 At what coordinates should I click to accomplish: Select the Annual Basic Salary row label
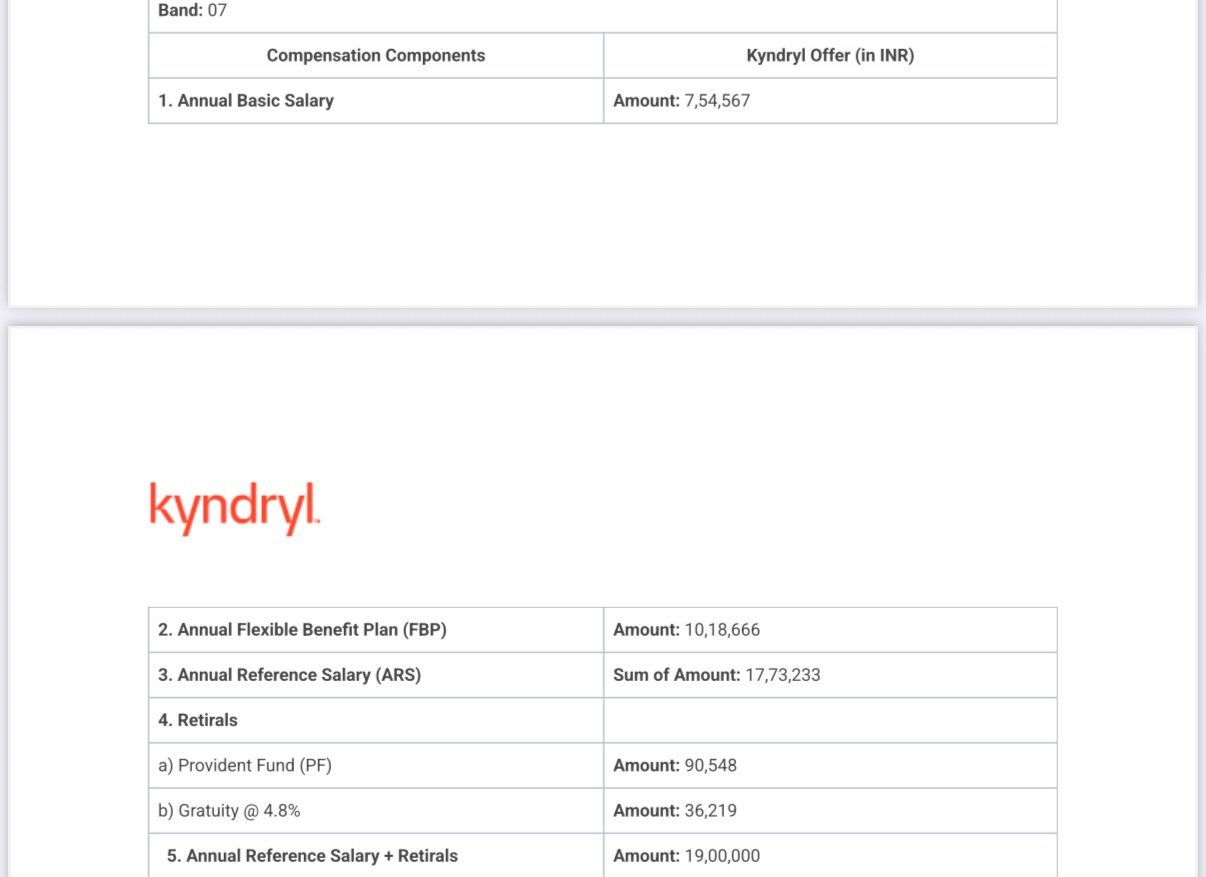click(246, 101)
